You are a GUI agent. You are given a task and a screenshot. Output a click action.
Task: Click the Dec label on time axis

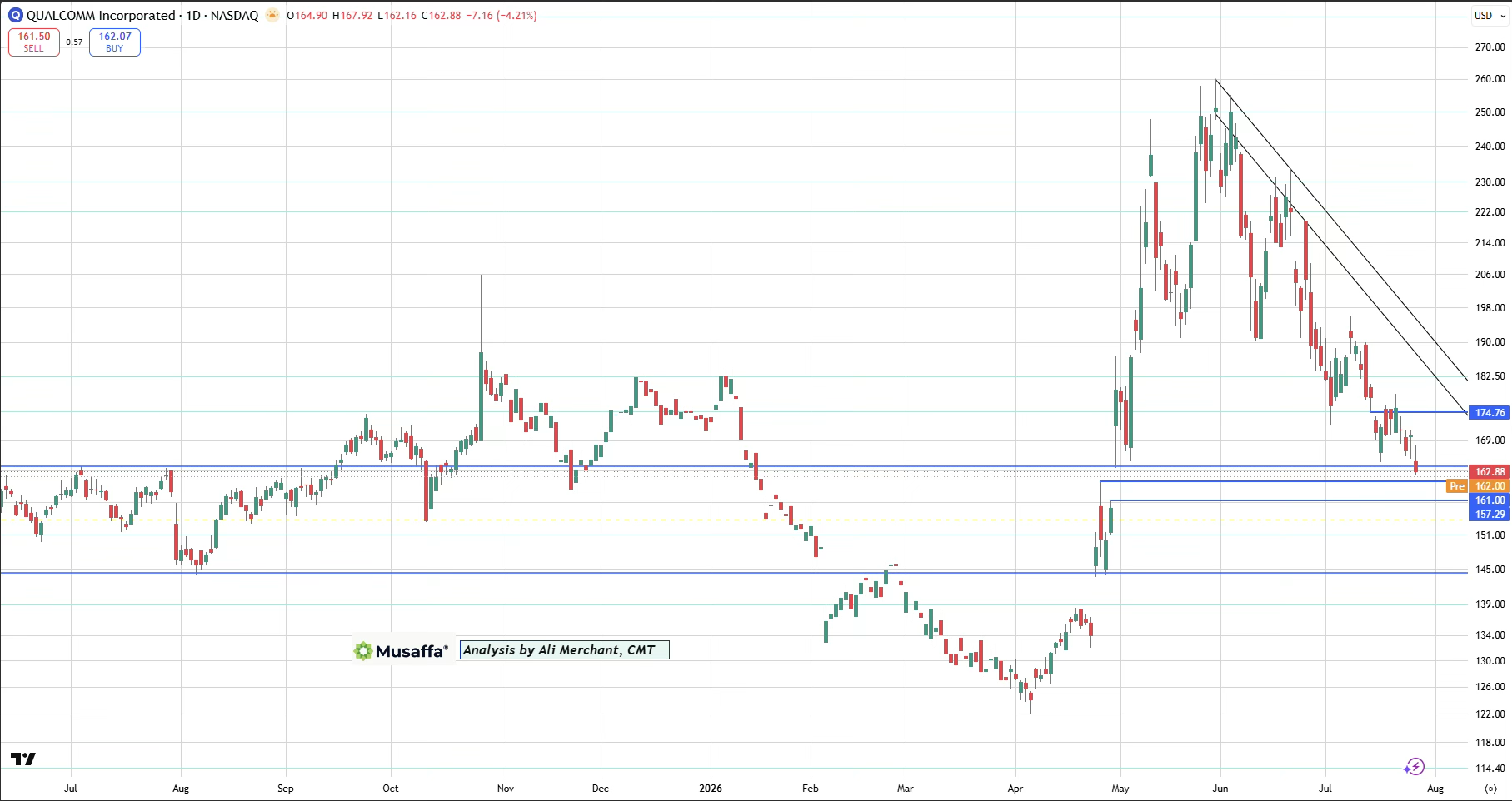coord(601,789)
